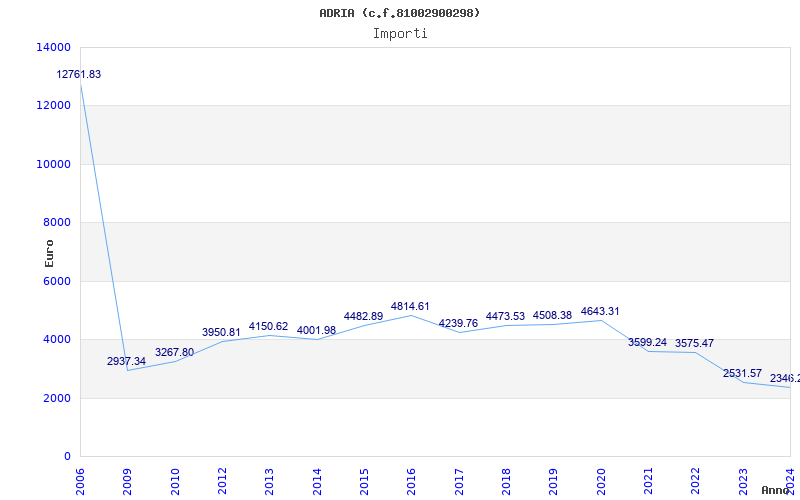This screenshot has width=800, height=500.
Task: Click y-axis tick 2000
Action: 57,398
